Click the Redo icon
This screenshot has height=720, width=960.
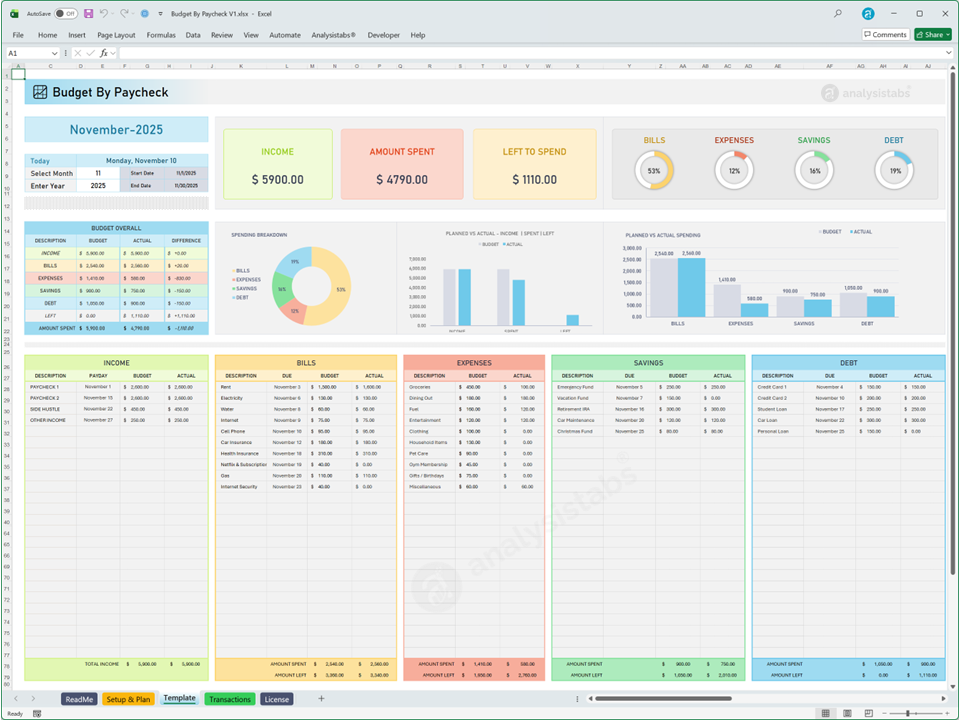click(x=125, y=13)
